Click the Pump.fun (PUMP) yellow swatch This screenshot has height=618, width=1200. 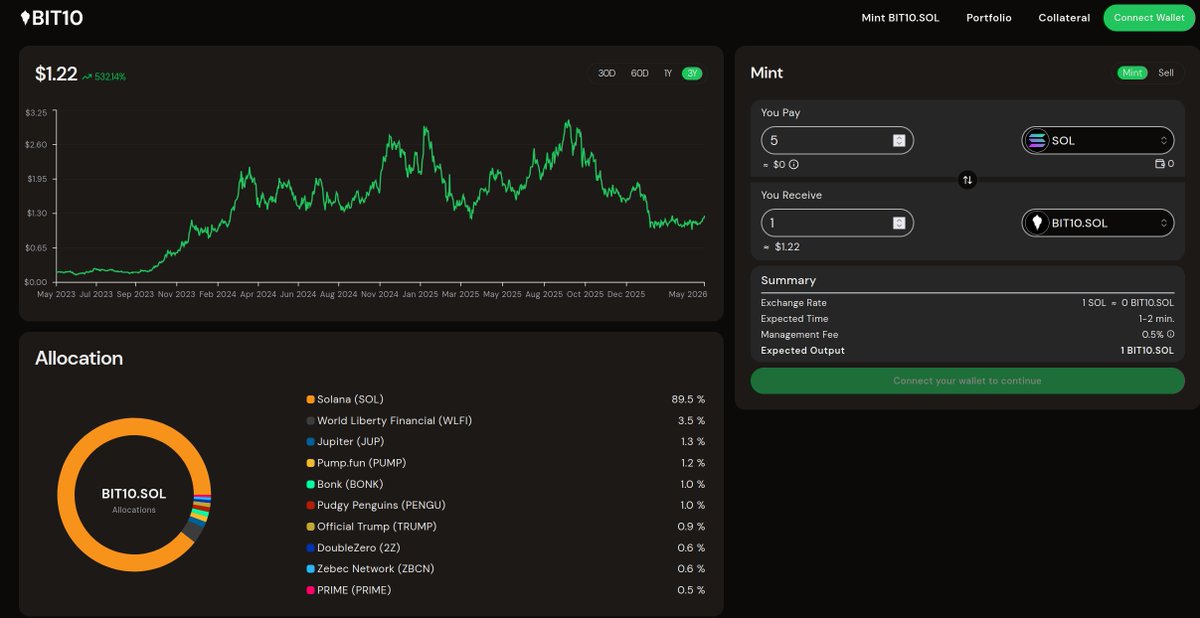(x=311, y=463)
